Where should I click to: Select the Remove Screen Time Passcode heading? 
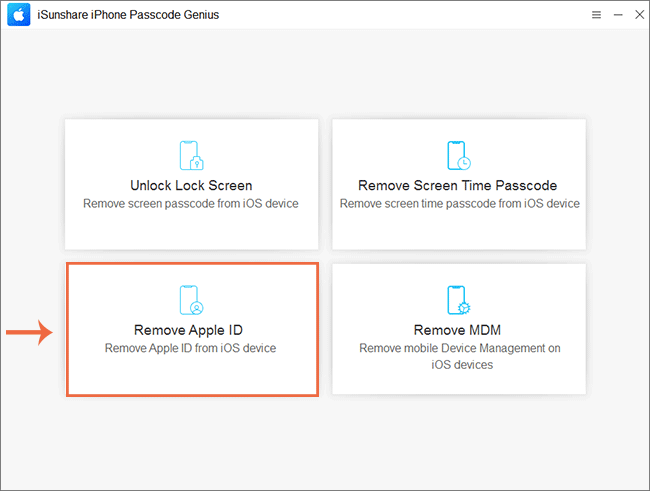click(457, 185)
